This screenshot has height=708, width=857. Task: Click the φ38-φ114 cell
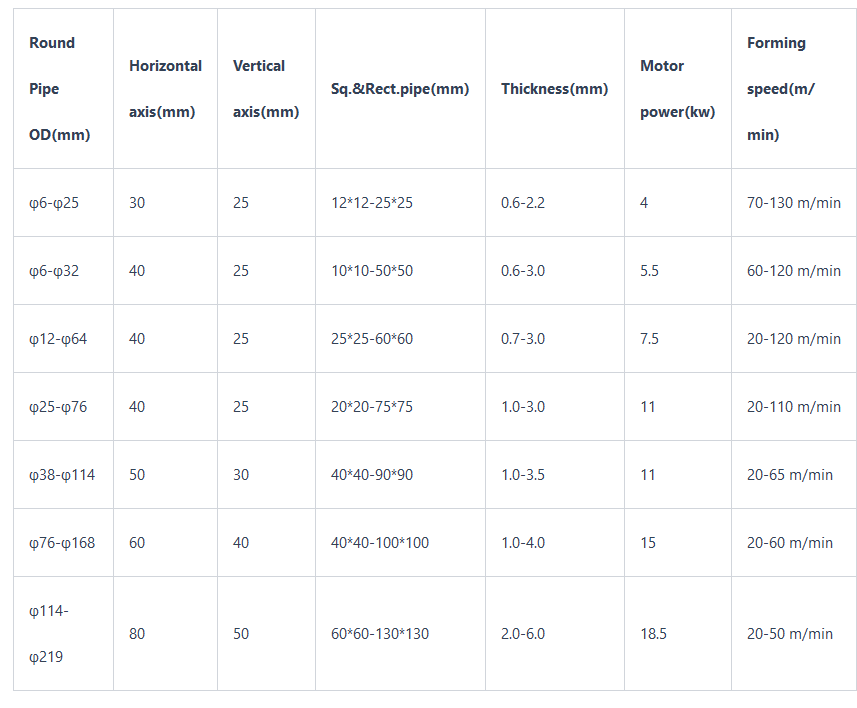pos(62,475)
